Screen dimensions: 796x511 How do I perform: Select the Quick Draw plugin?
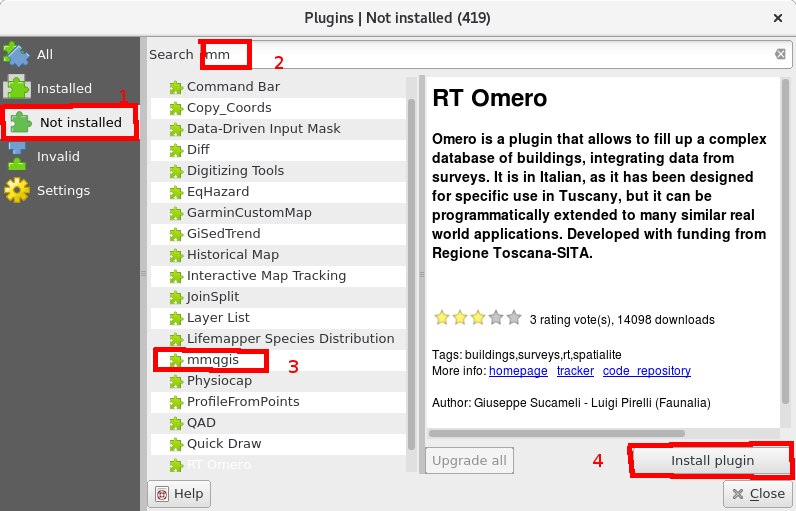coord(278,444)
